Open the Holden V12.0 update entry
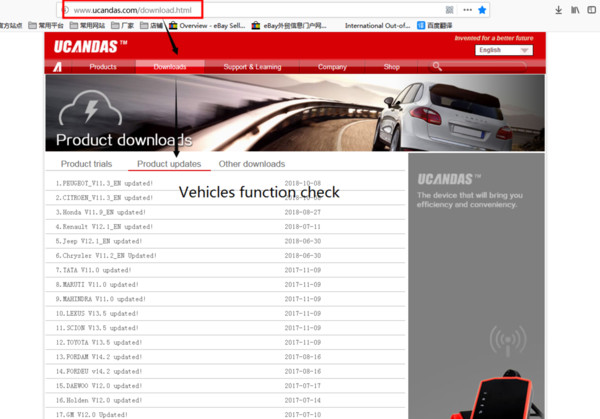 point(99,400)
